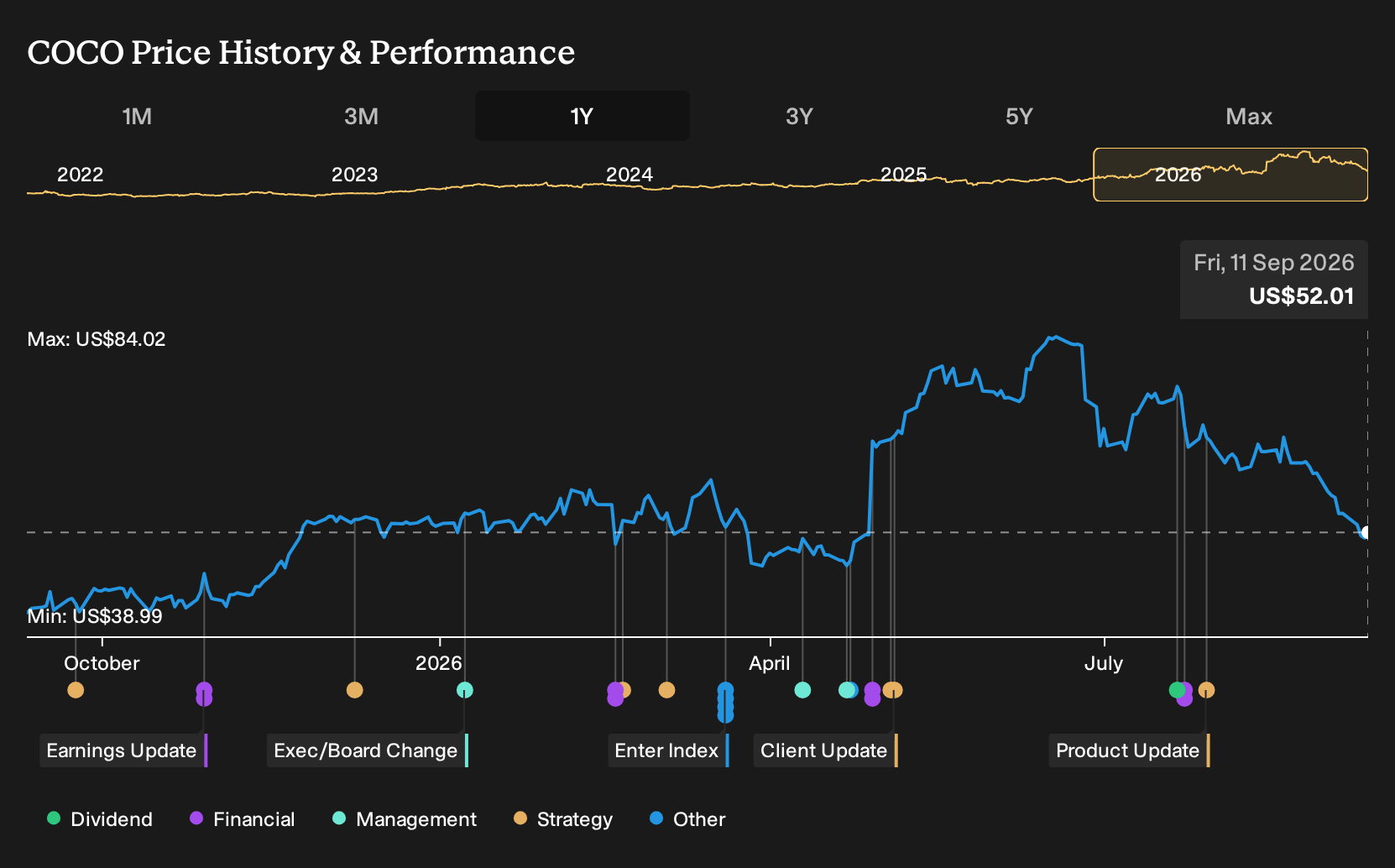Click blue Other marker stack above Enter Index
Image resolution: width=1395 pixels, height=868 pixels.
(726, 703)
